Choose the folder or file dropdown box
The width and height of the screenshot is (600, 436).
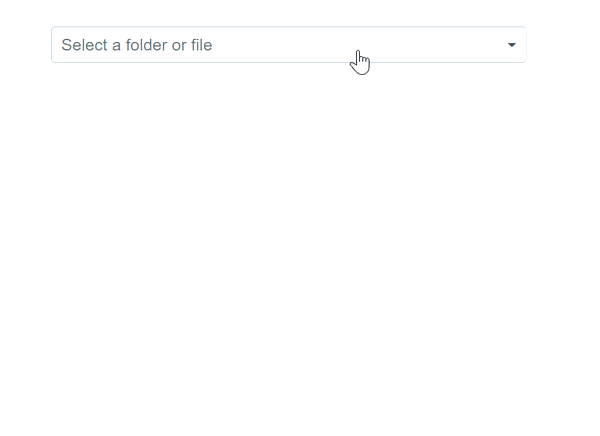click(289, 44)
